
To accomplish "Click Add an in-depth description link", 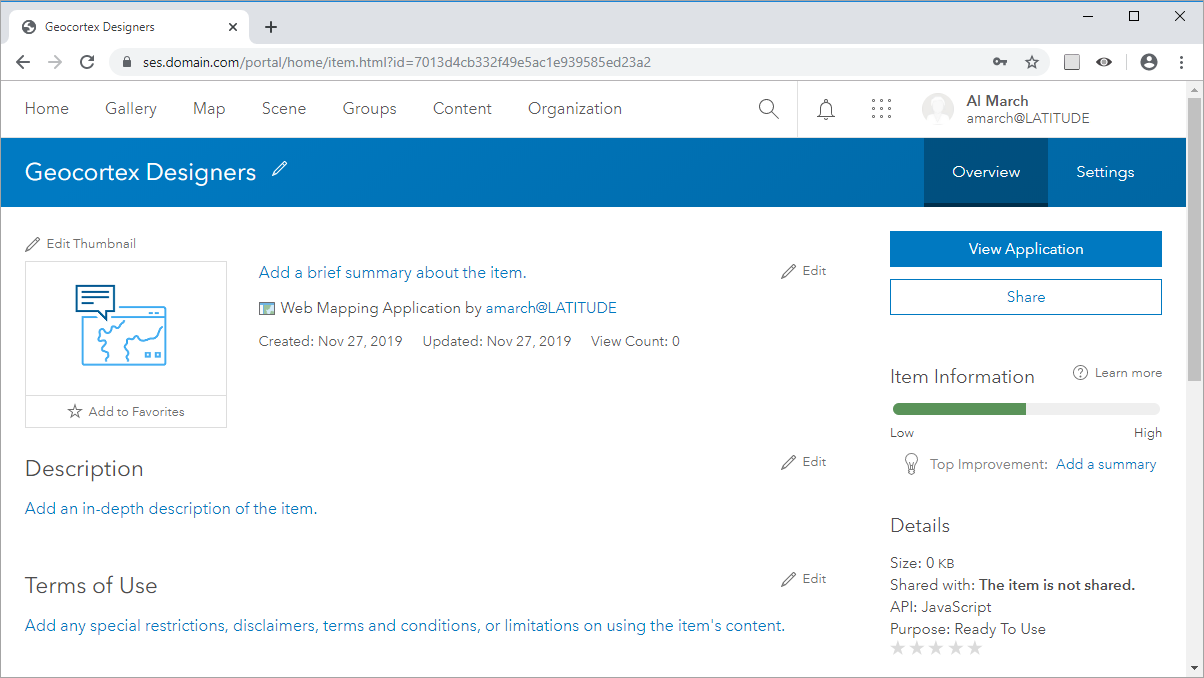I will tap(169, 508).
